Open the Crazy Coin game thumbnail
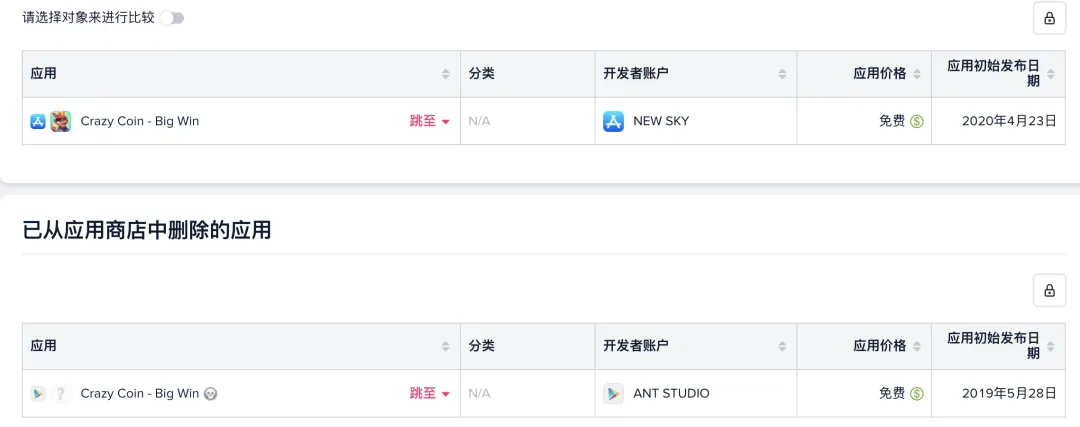The image size is (1080, 427). (61, 121)
